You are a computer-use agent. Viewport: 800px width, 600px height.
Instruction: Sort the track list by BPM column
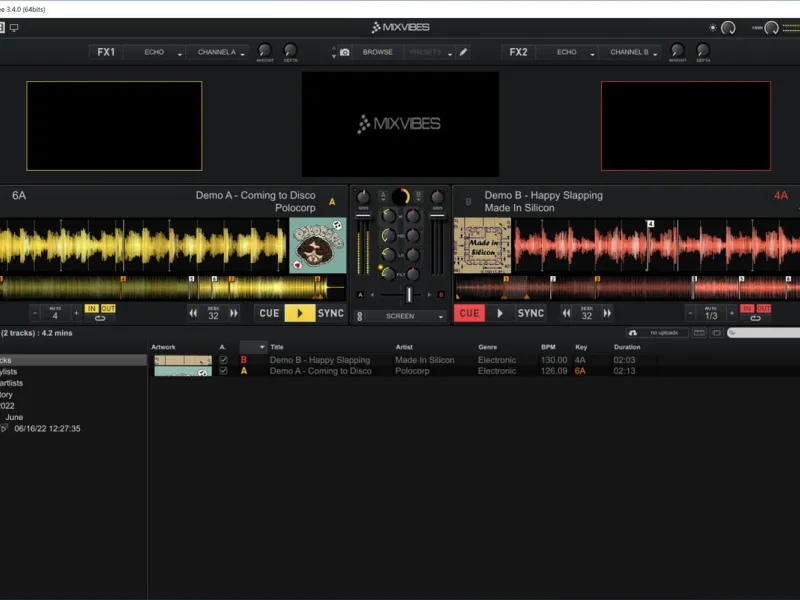[548, 347]
